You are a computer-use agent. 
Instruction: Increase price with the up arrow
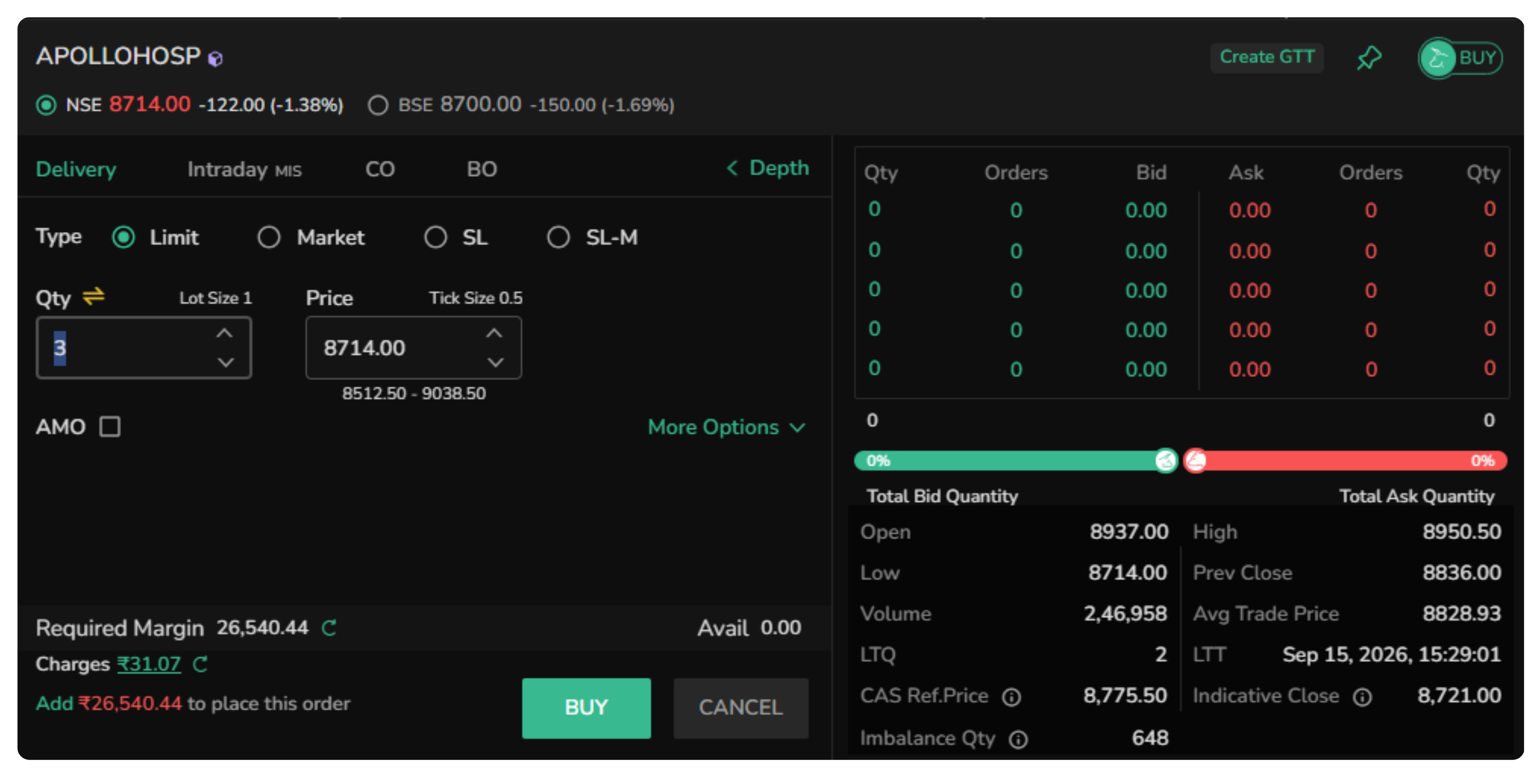(x=494, y=333)
